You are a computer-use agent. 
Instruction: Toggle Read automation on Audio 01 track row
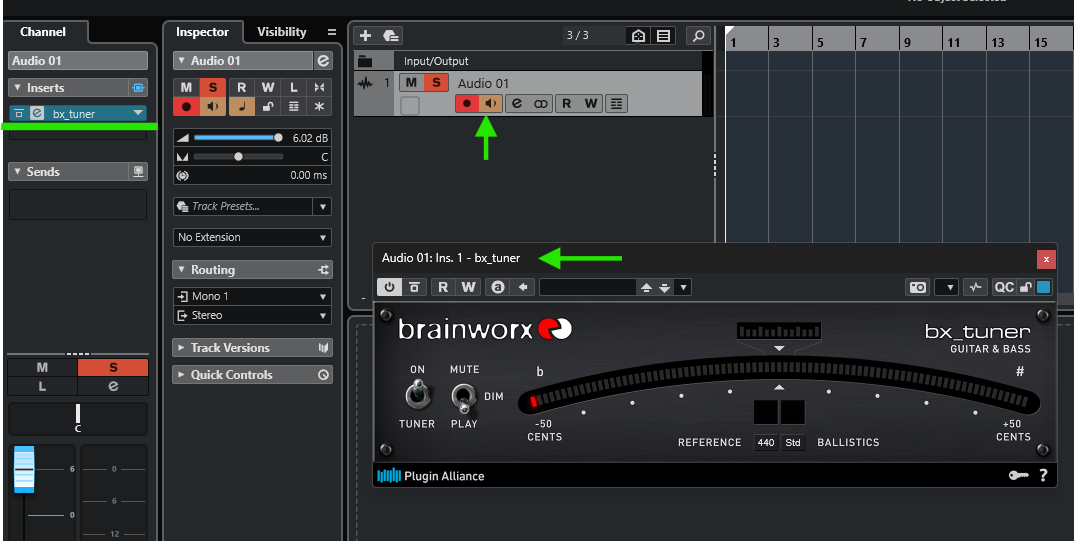(x=566, y=103)
